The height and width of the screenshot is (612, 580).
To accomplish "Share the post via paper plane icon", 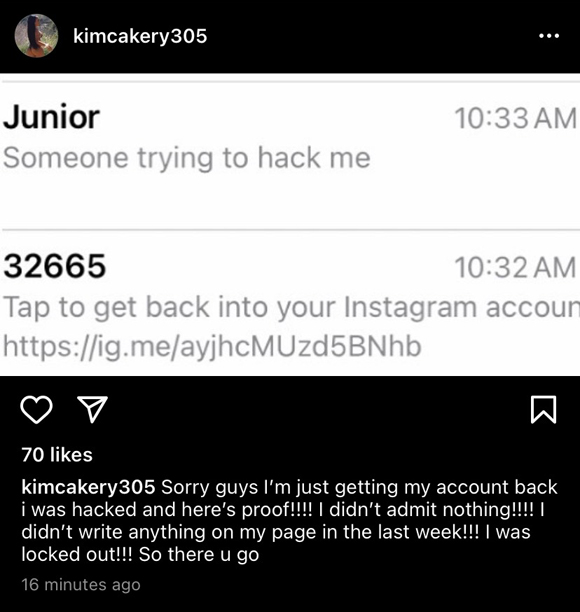I will [93, 409].
